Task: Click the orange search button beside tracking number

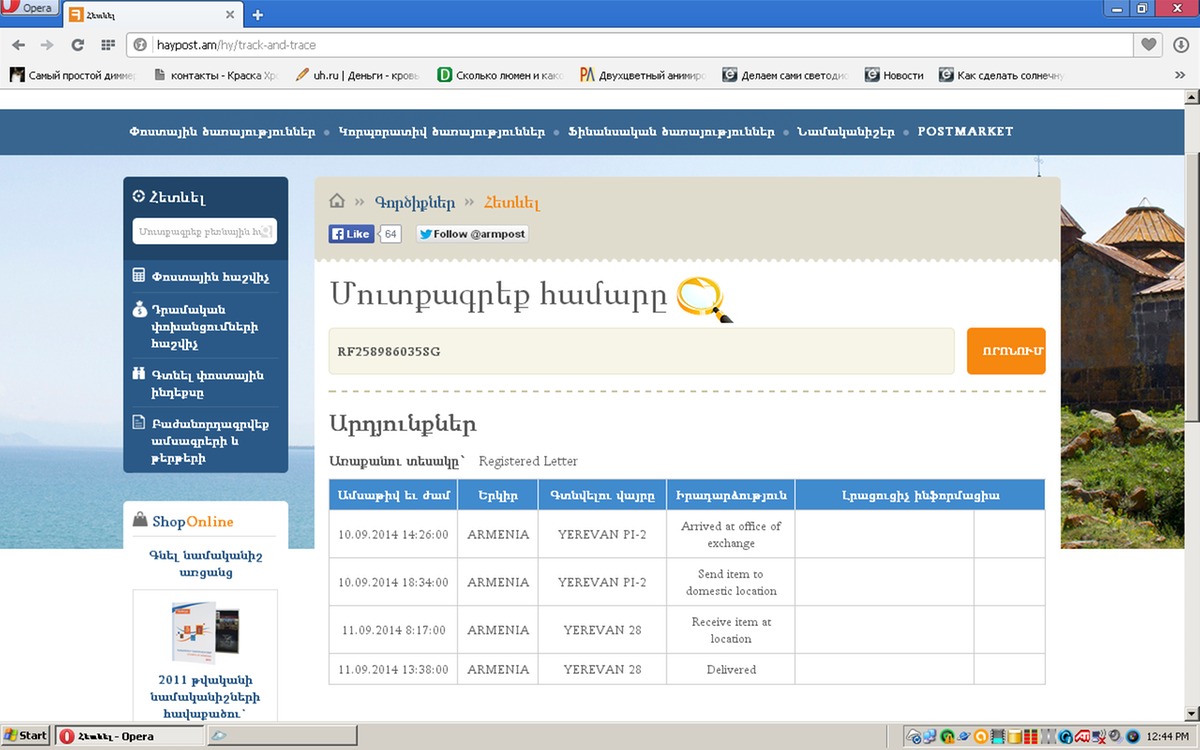Action: [x=1006, y=351]
